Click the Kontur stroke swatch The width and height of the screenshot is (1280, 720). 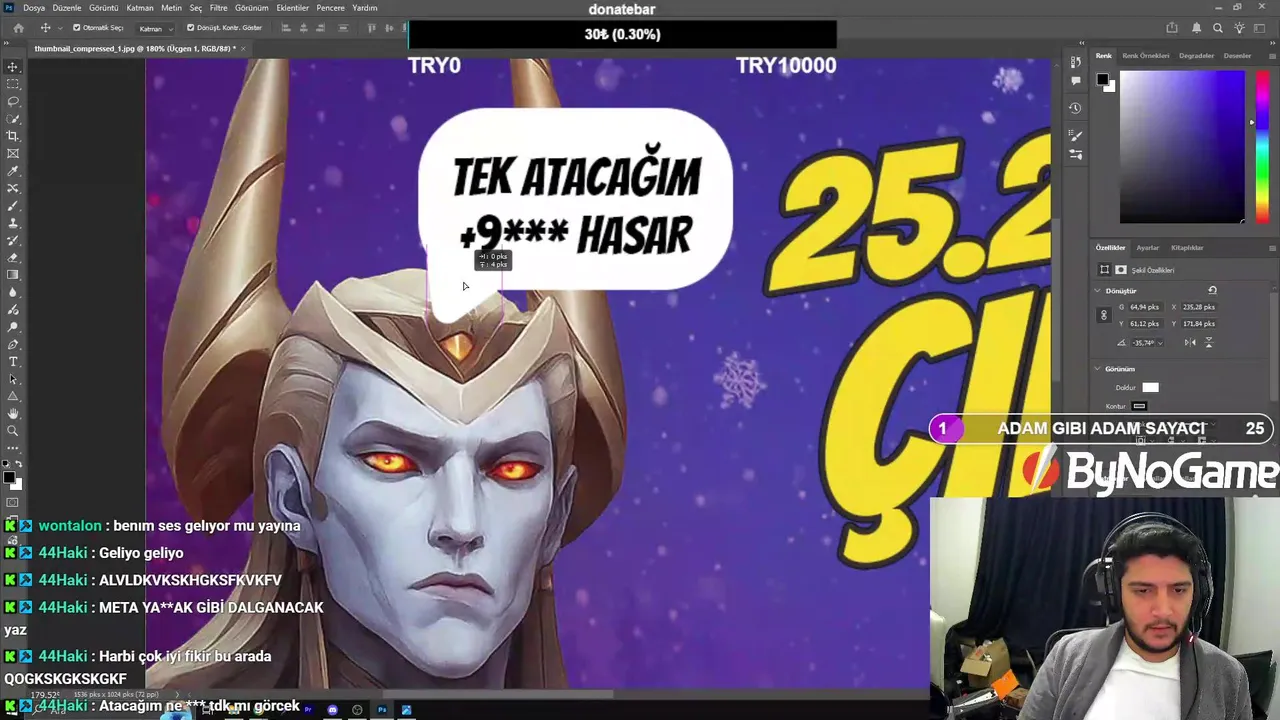pos(1139,406)
